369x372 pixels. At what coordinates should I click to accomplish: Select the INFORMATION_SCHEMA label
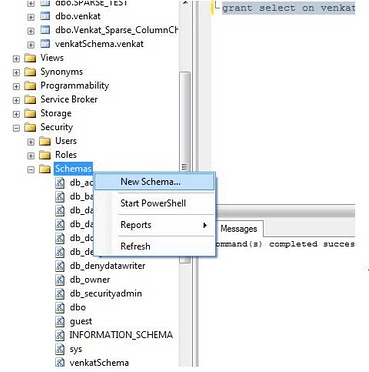tap(121, 335)
